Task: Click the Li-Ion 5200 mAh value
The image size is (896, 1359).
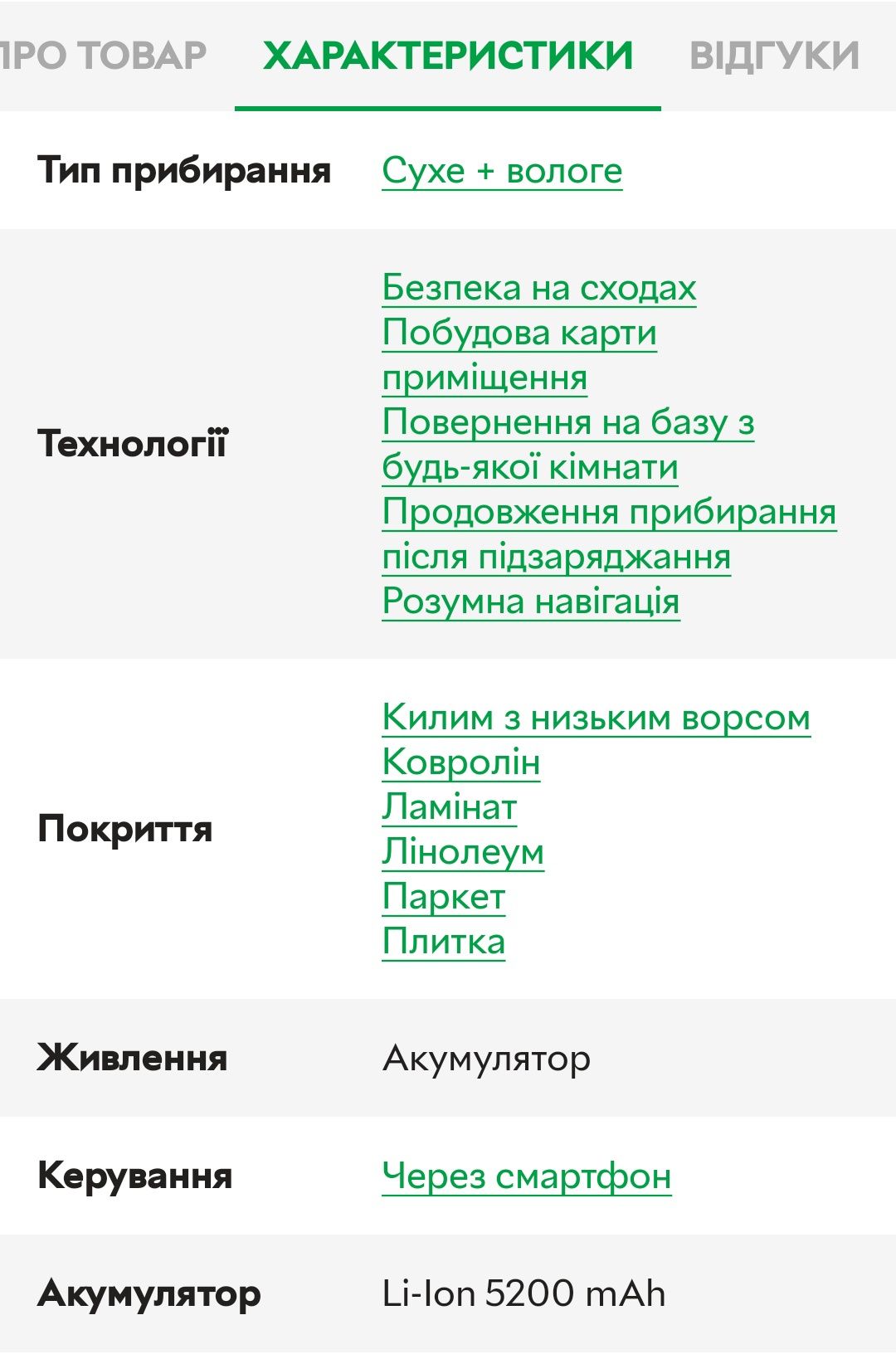Action: 523,1293
